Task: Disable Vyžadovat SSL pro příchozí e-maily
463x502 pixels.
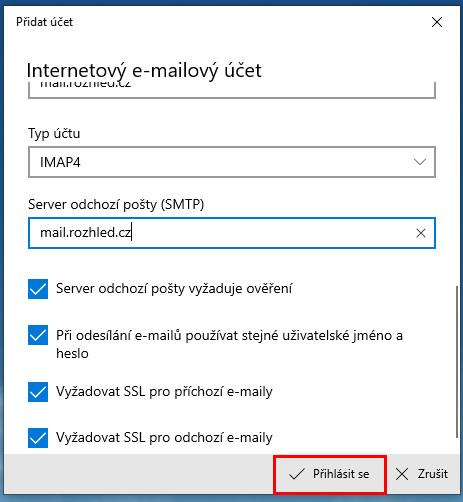Action: [38, 392]
